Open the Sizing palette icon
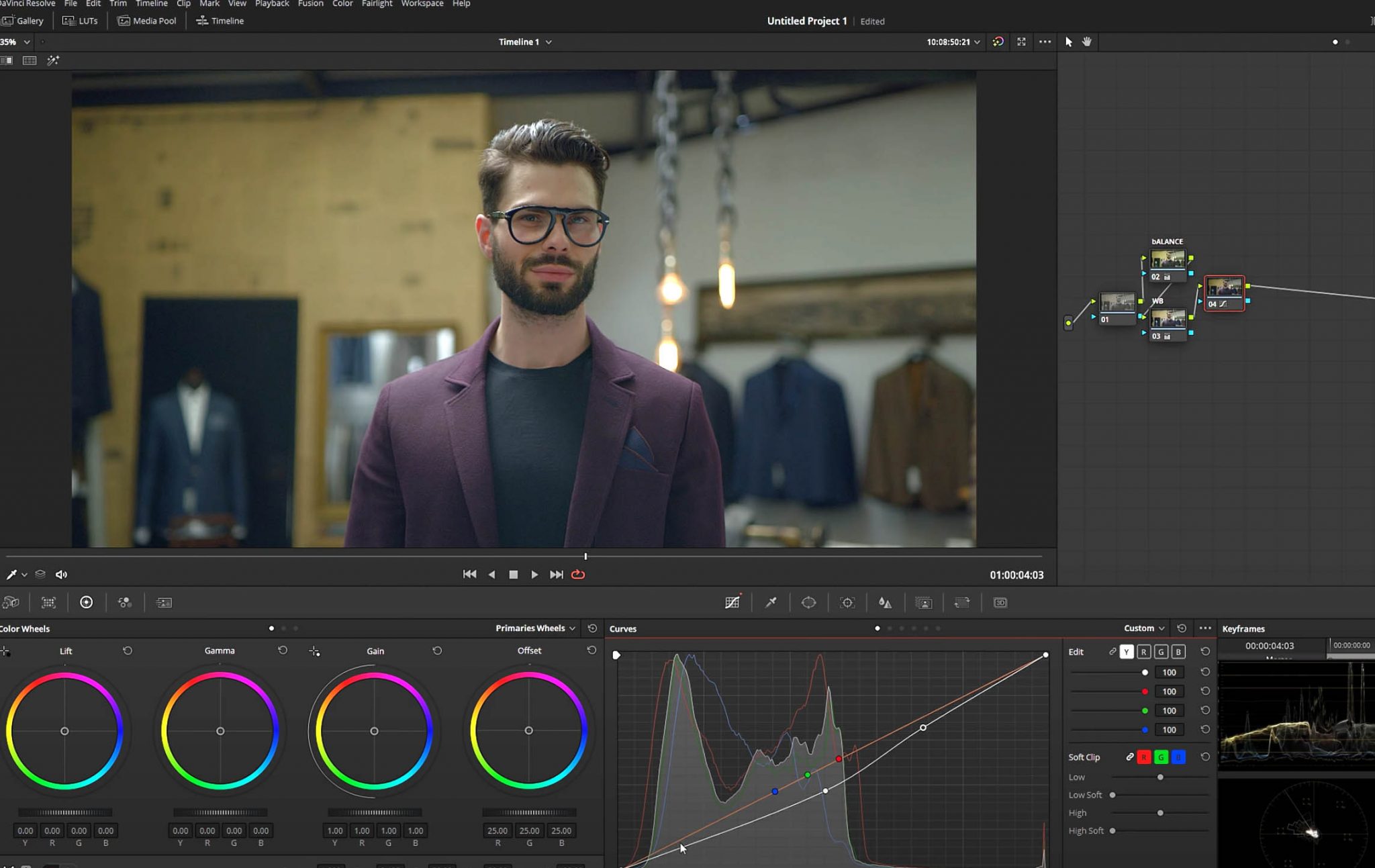Screen dimensions: 1375x868 pyautogui.click(x=962, y=602)
